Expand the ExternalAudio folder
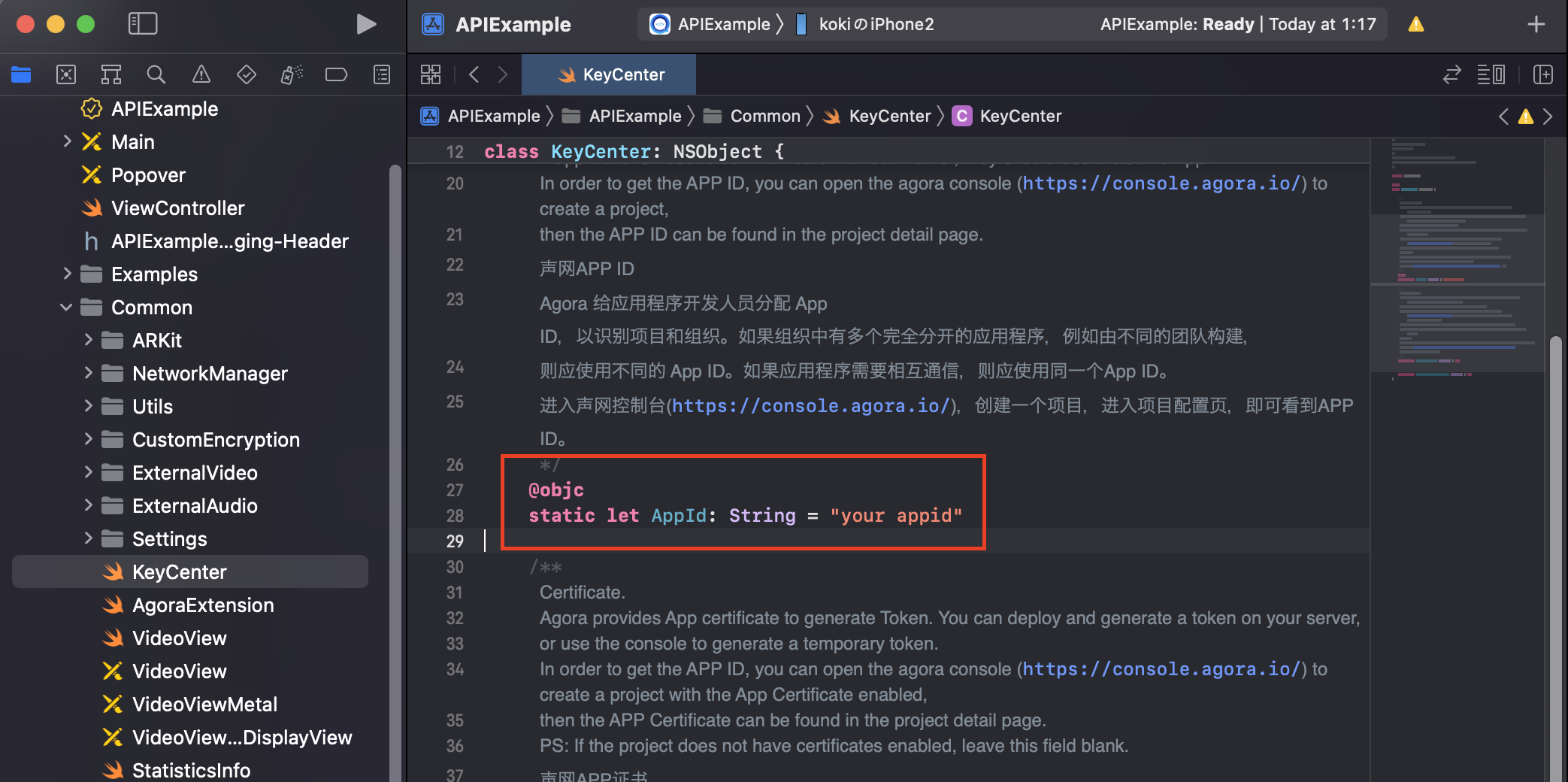 pyautogui.click(x=88, y=505)
